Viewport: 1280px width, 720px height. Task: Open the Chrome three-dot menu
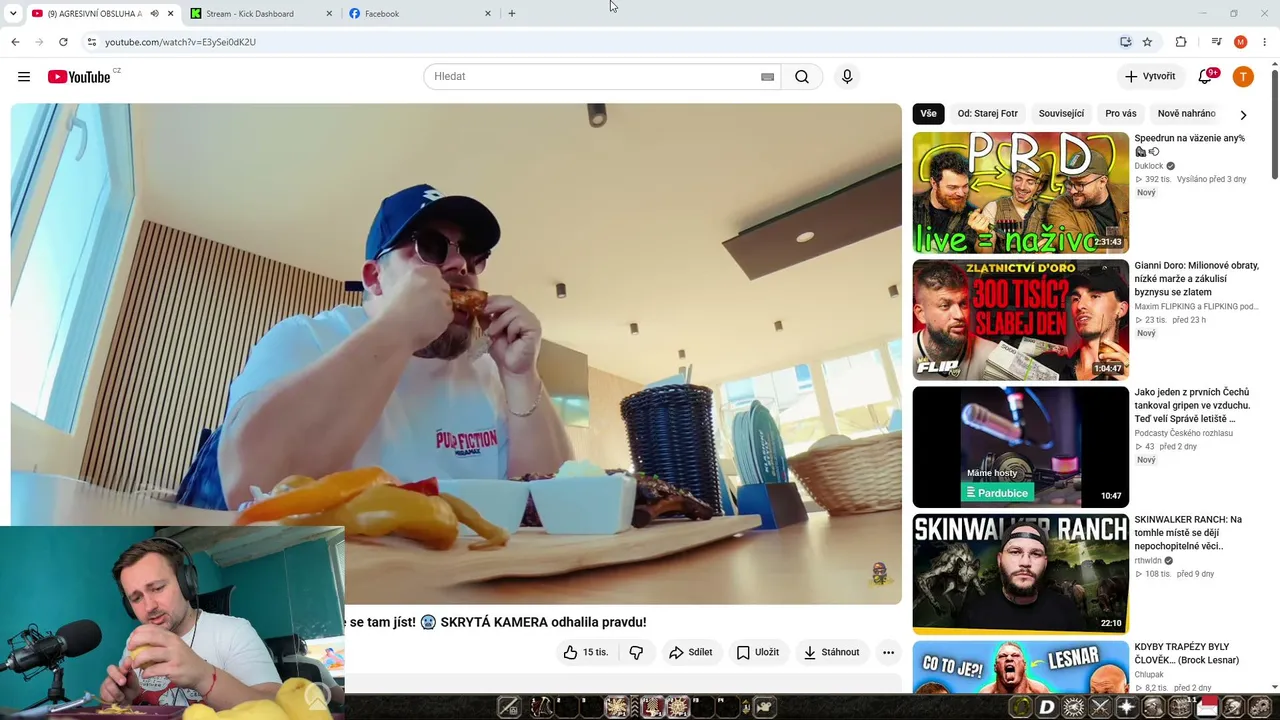[x=1265, y=42]
